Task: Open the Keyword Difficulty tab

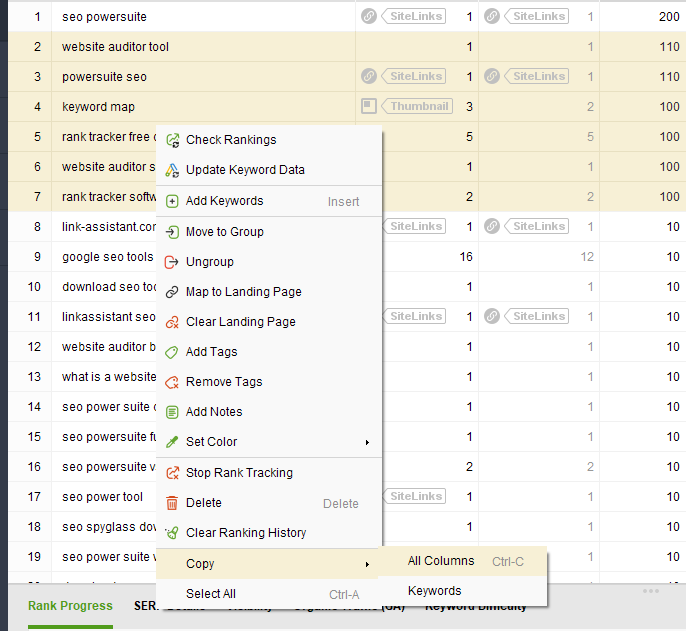Action: (x=476, y=608)
